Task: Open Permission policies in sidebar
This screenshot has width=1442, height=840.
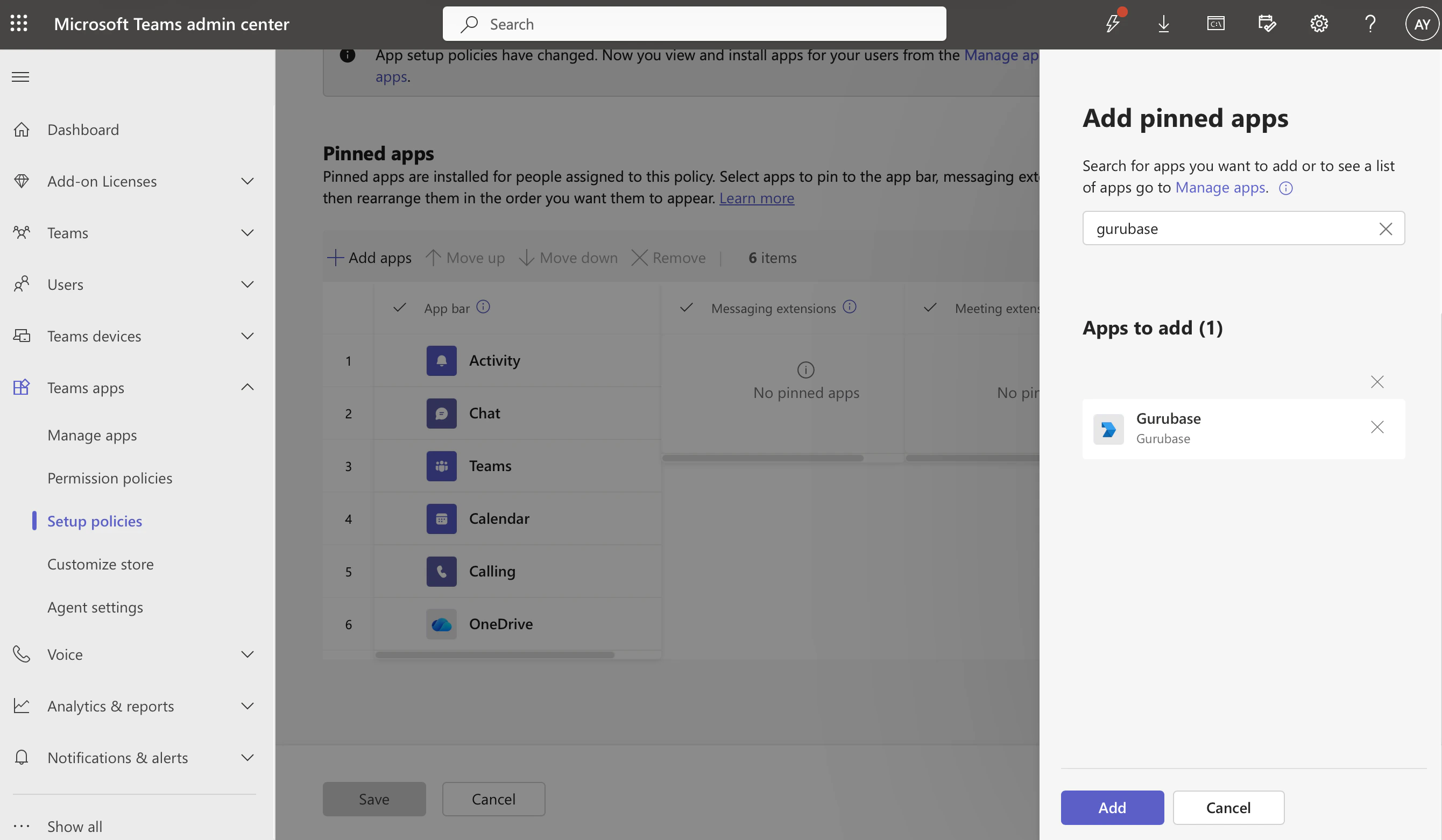Action: click(110, 478)
